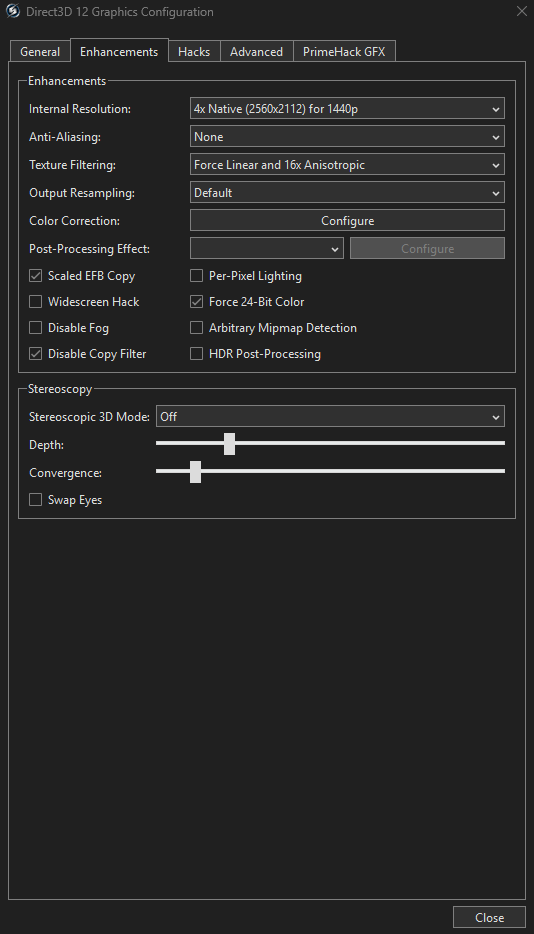The height and width of the screenshot is (934, 534).
Task: Click the Stereoscopic 3D Mode label
Action: click(89, 417)
